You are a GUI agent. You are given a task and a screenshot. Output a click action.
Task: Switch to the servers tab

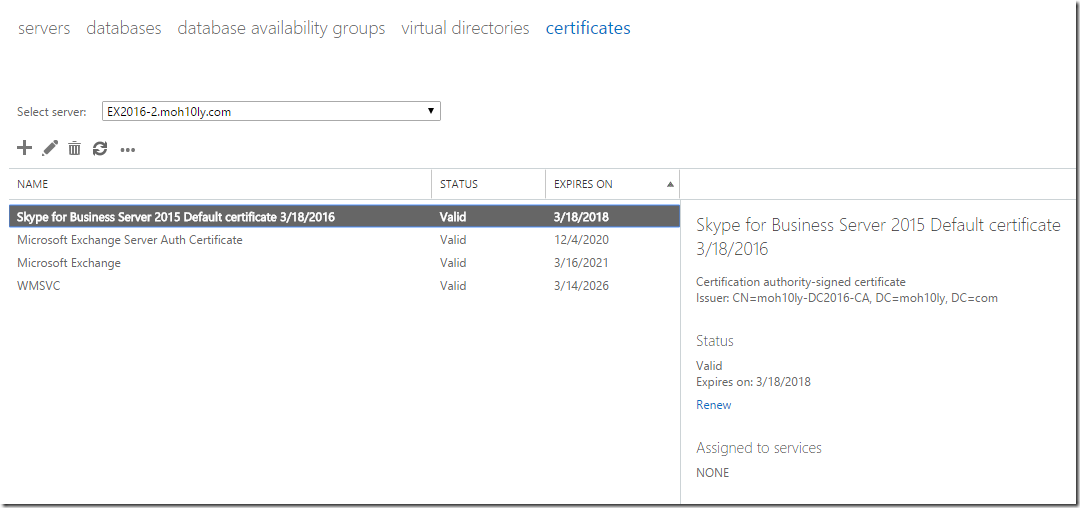point(44,28)
